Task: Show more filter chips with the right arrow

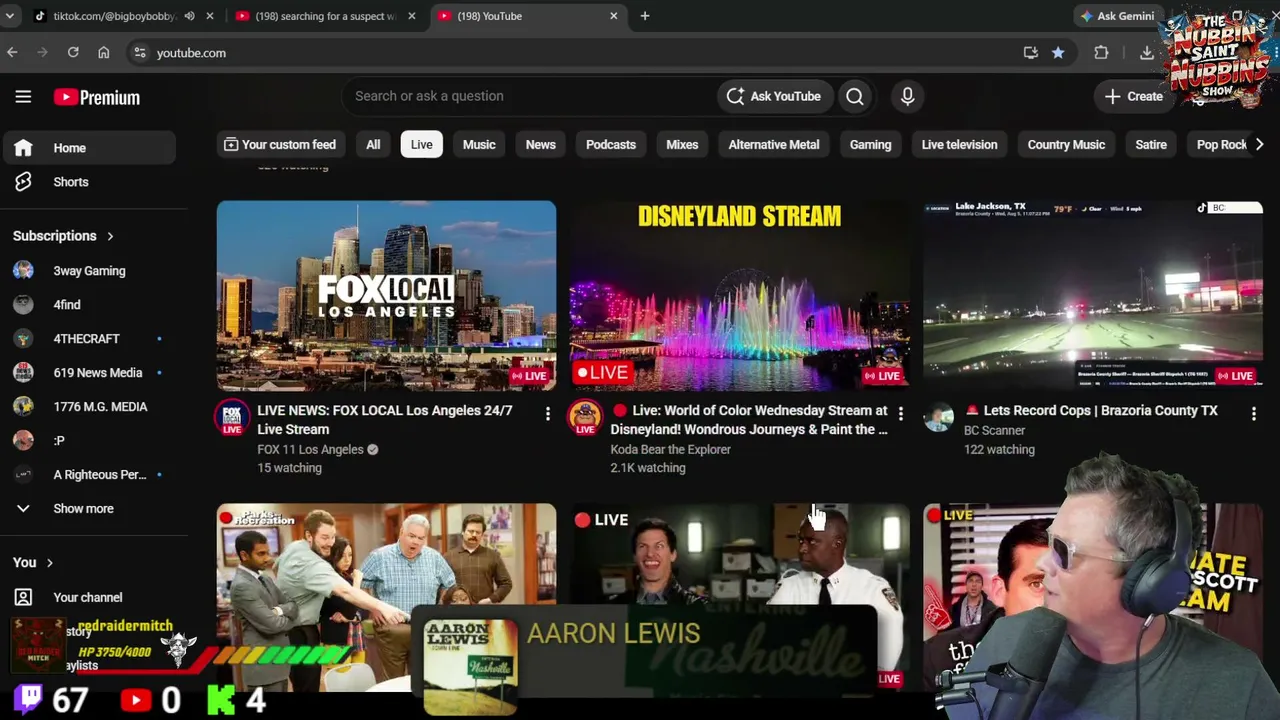Action: [x=1259, y=145]
